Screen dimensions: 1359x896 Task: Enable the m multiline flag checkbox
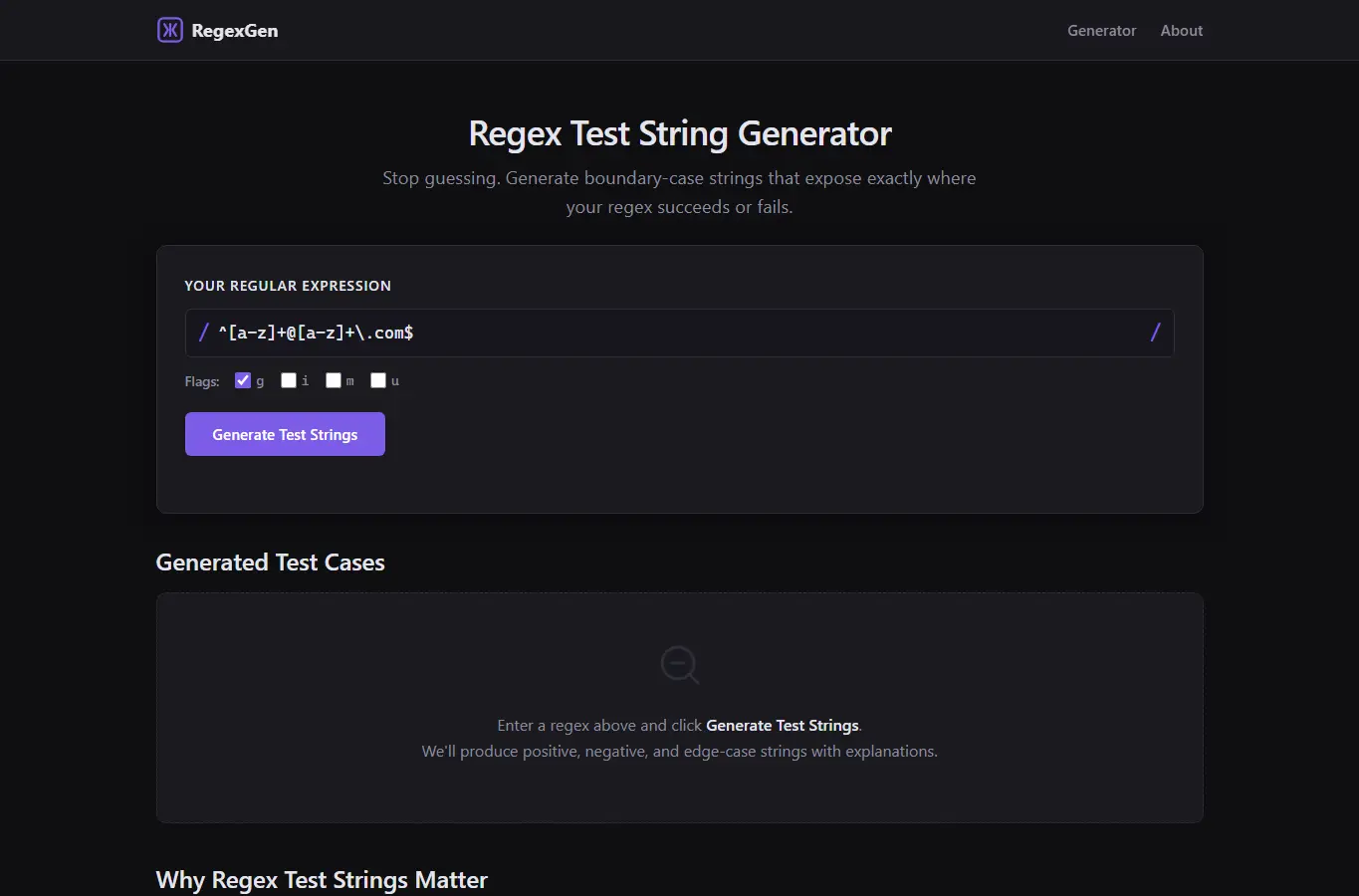334,380
